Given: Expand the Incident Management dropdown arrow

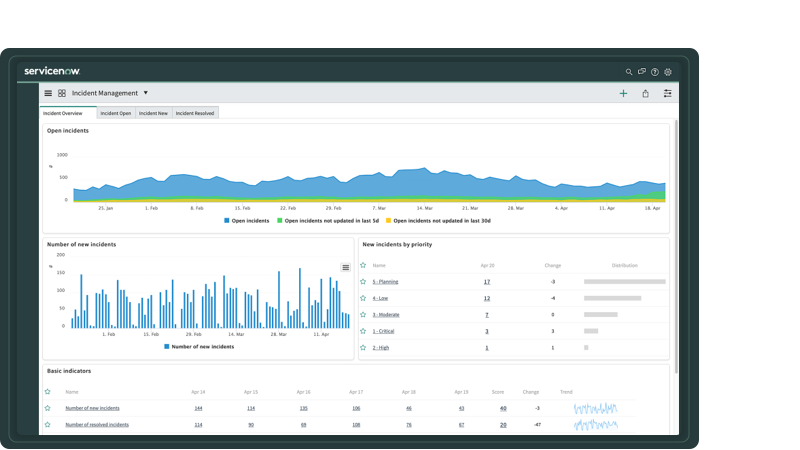Looking at the screenshot, I should click(x=146, y=93).
